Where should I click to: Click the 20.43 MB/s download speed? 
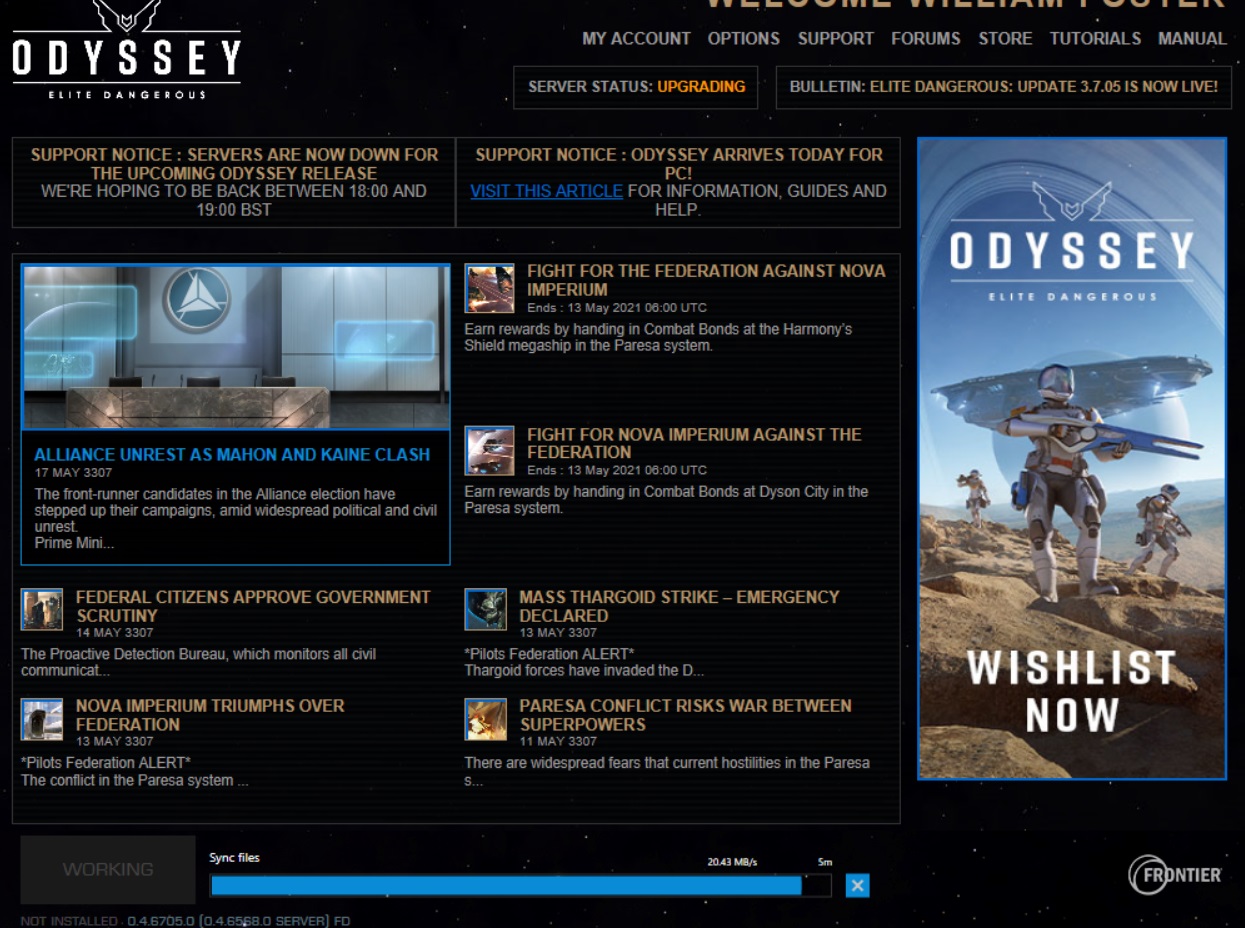pyautogui.click(x=732, y=862)
